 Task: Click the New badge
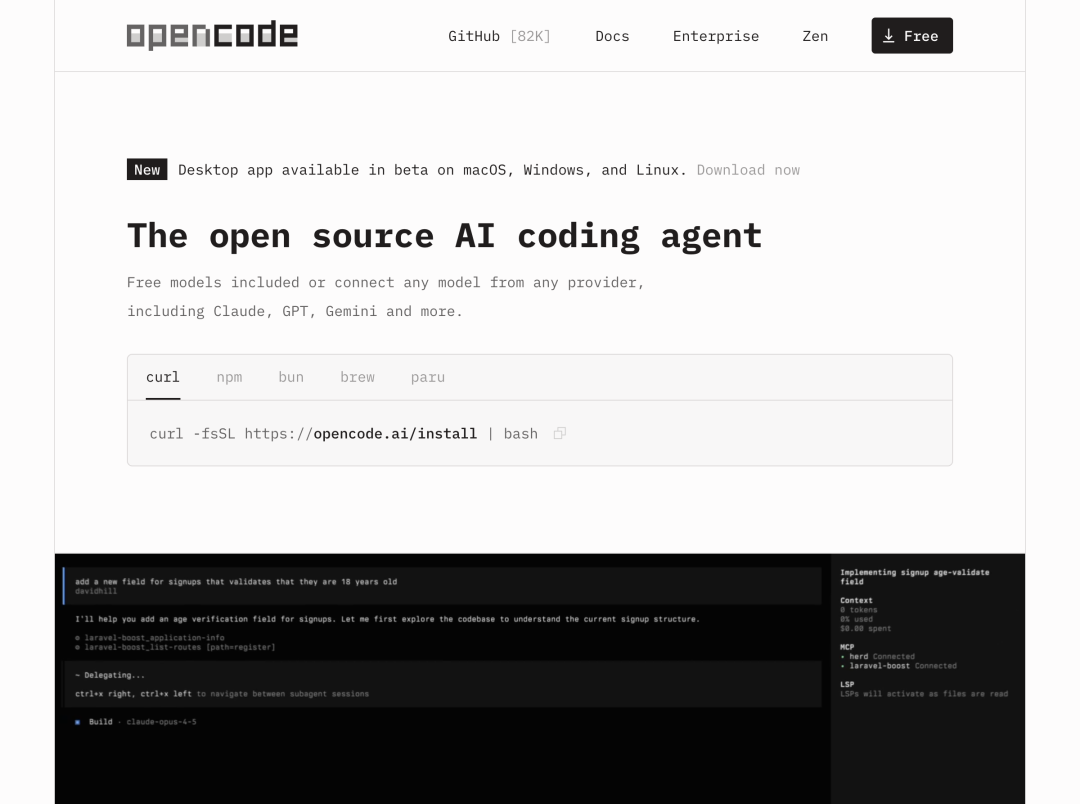click(x=147, y=169)
